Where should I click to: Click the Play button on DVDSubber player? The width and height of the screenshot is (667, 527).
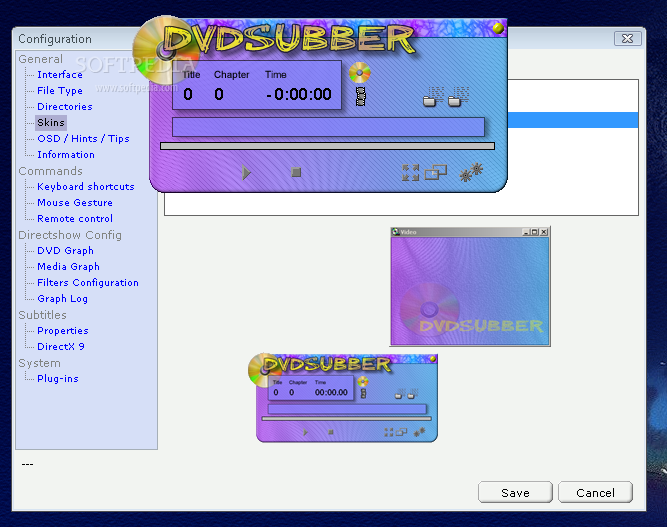point(246,173)
